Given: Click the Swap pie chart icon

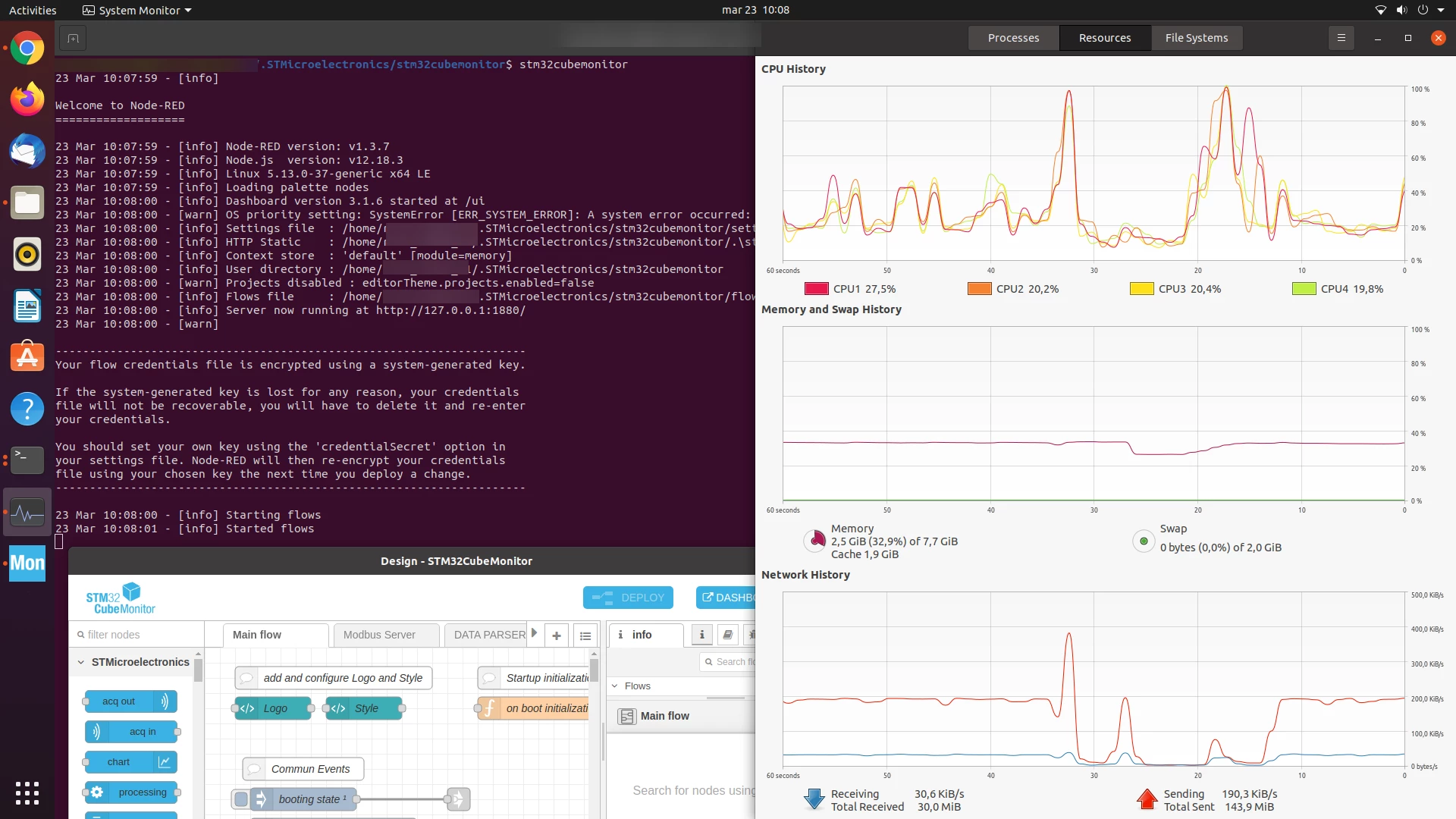Looking at the screenshot, I should click(x=1144, y=541).
